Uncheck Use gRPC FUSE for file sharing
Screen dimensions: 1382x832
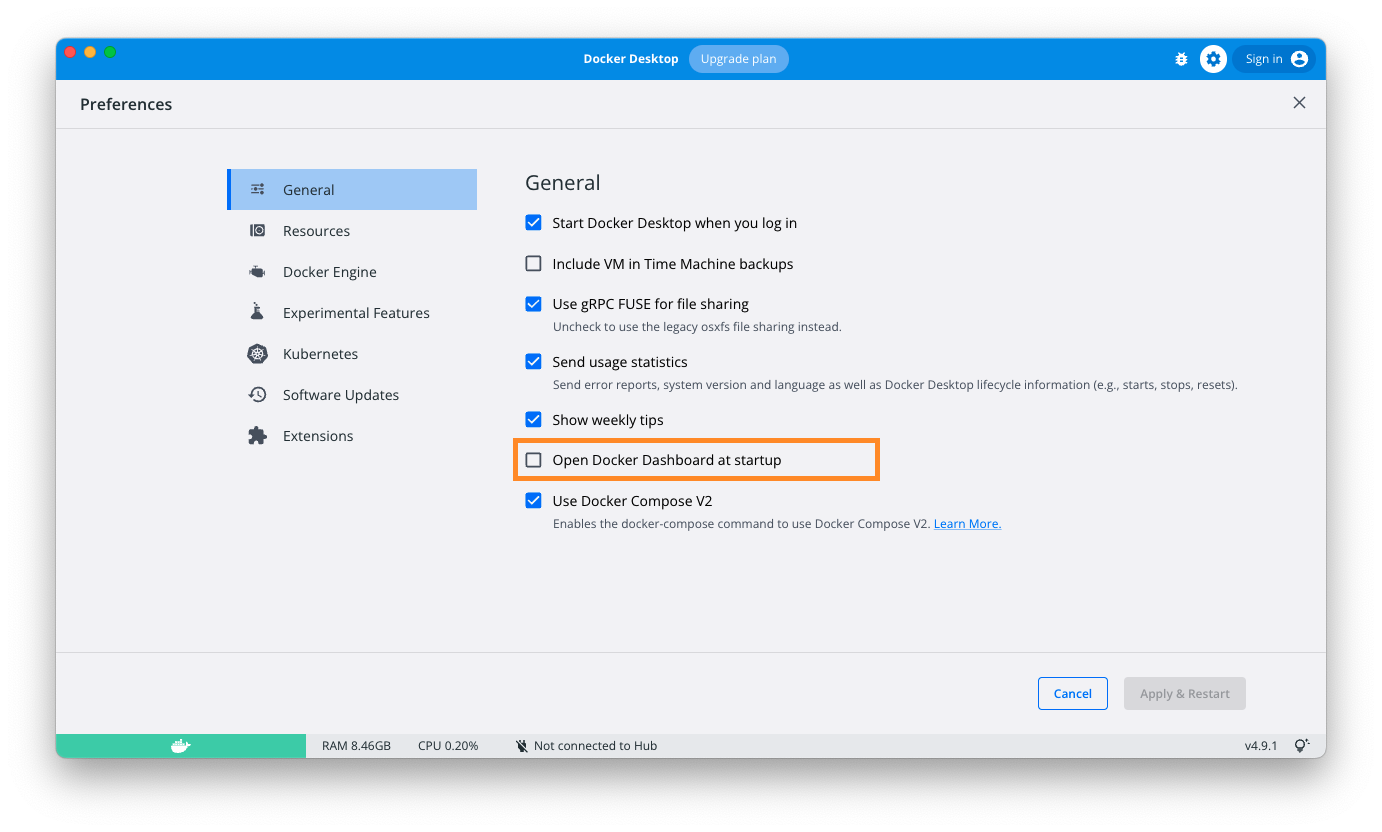click(x=533, y=303)
